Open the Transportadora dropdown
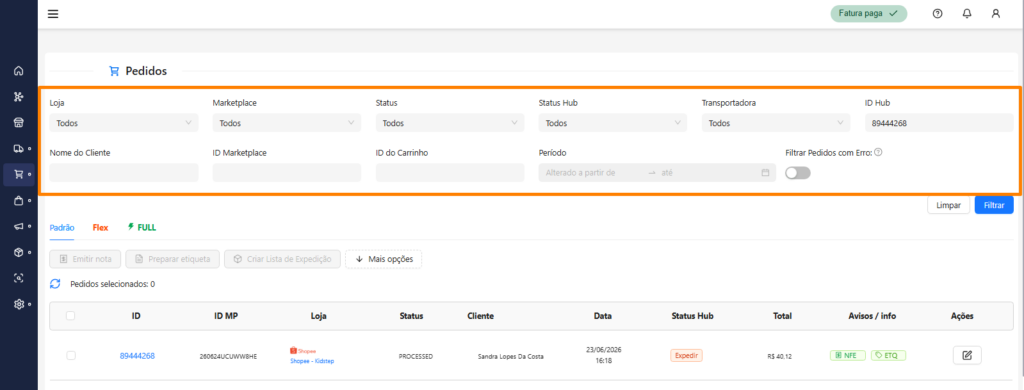The width and height of the screenshot is (1024, 390). pos(776,123)
